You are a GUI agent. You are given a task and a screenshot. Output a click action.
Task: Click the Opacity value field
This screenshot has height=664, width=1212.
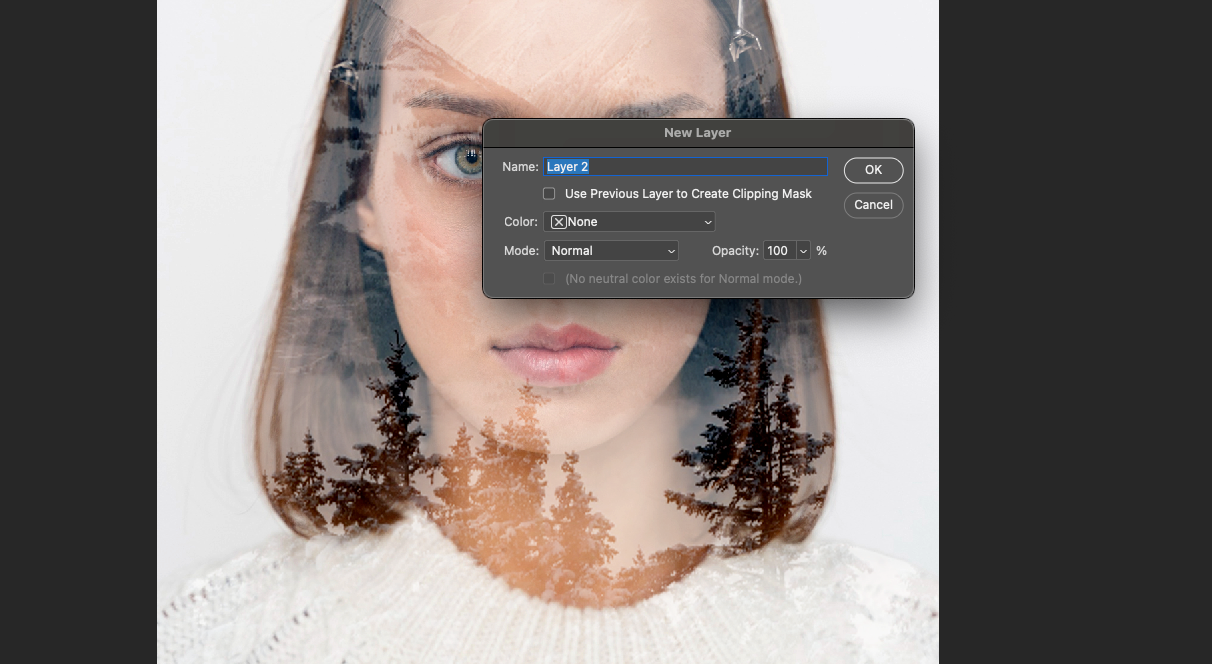coord(779,251)
